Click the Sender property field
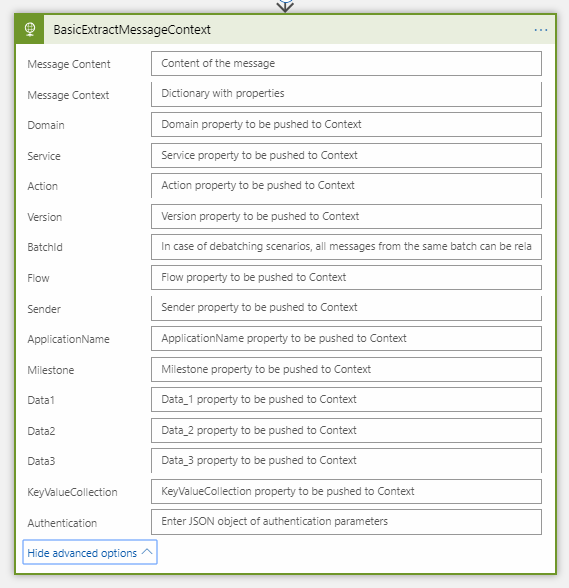 pyautogui.click(x=346, y=308)
